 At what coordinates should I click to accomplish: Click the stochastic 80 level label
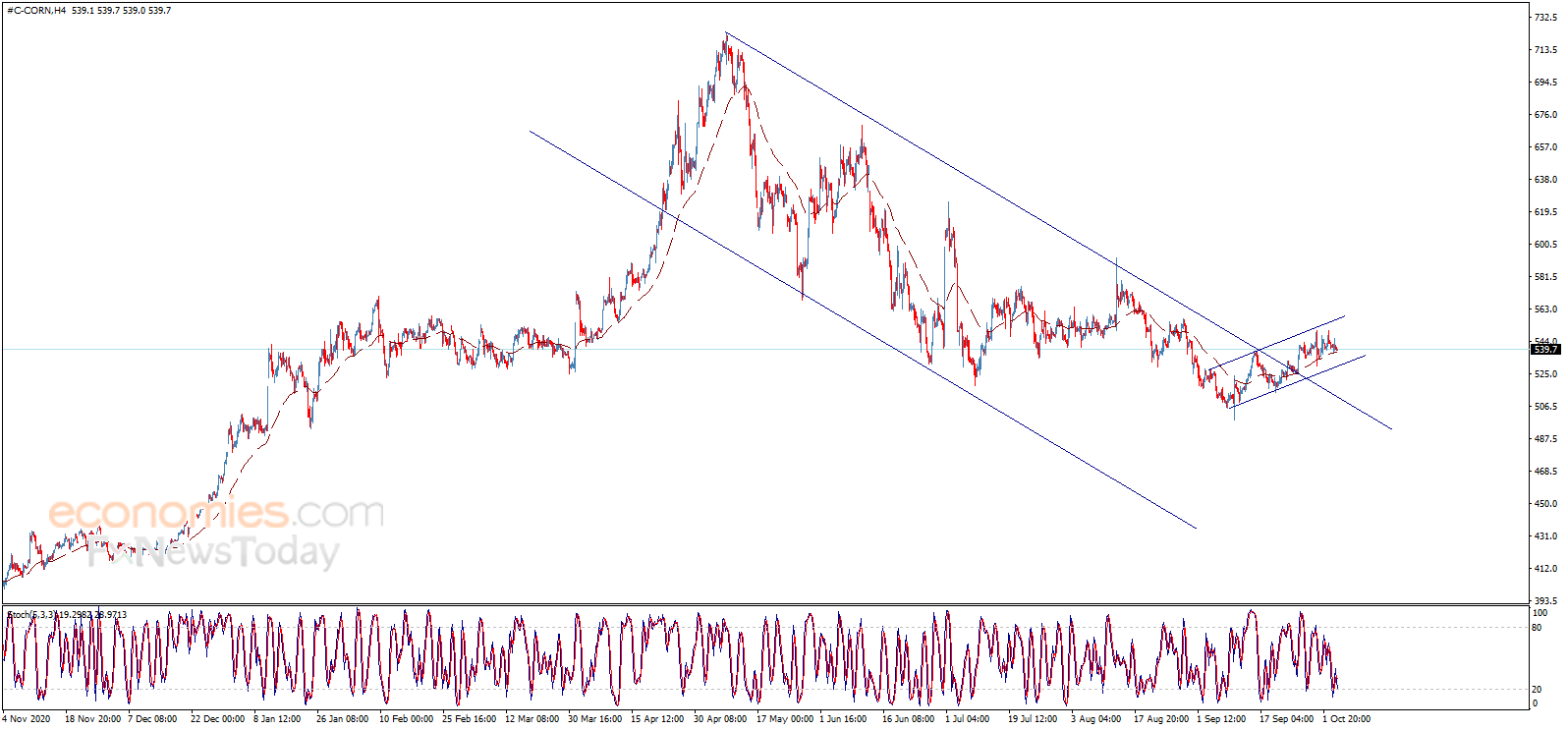pos(1538,628)
